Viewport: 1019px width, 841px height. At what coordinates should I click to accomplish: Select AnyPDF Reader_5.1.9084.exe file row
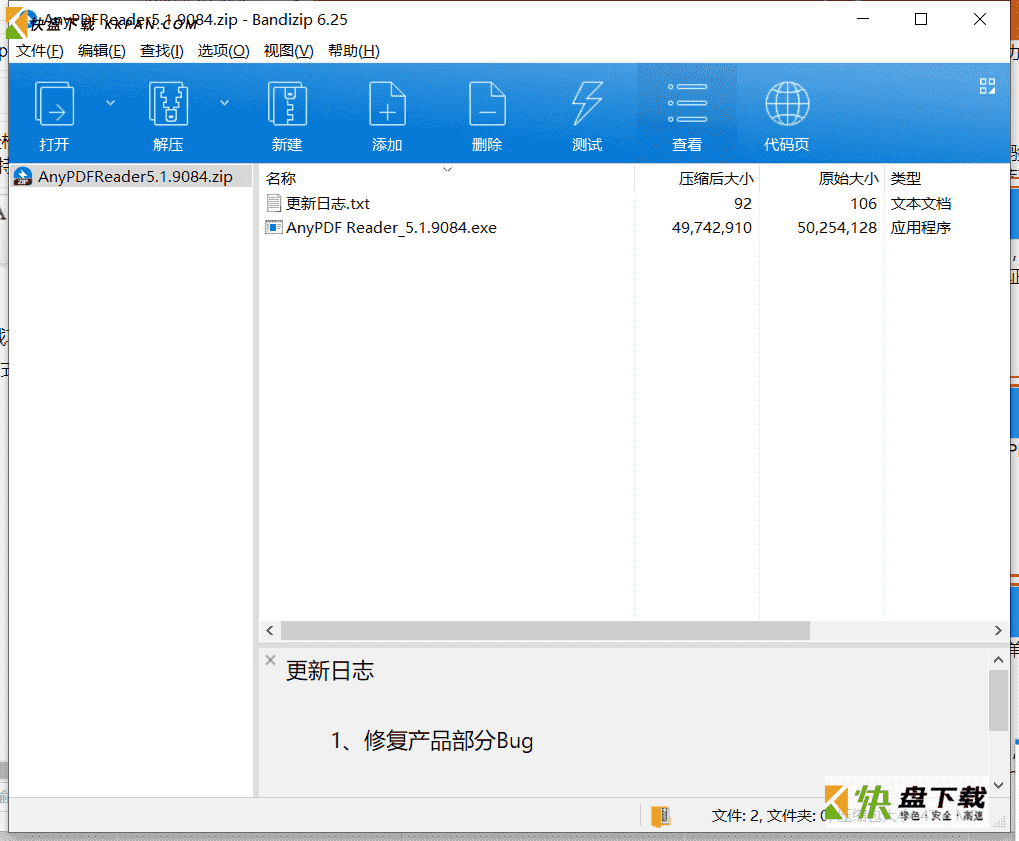(x=634, y=227)
